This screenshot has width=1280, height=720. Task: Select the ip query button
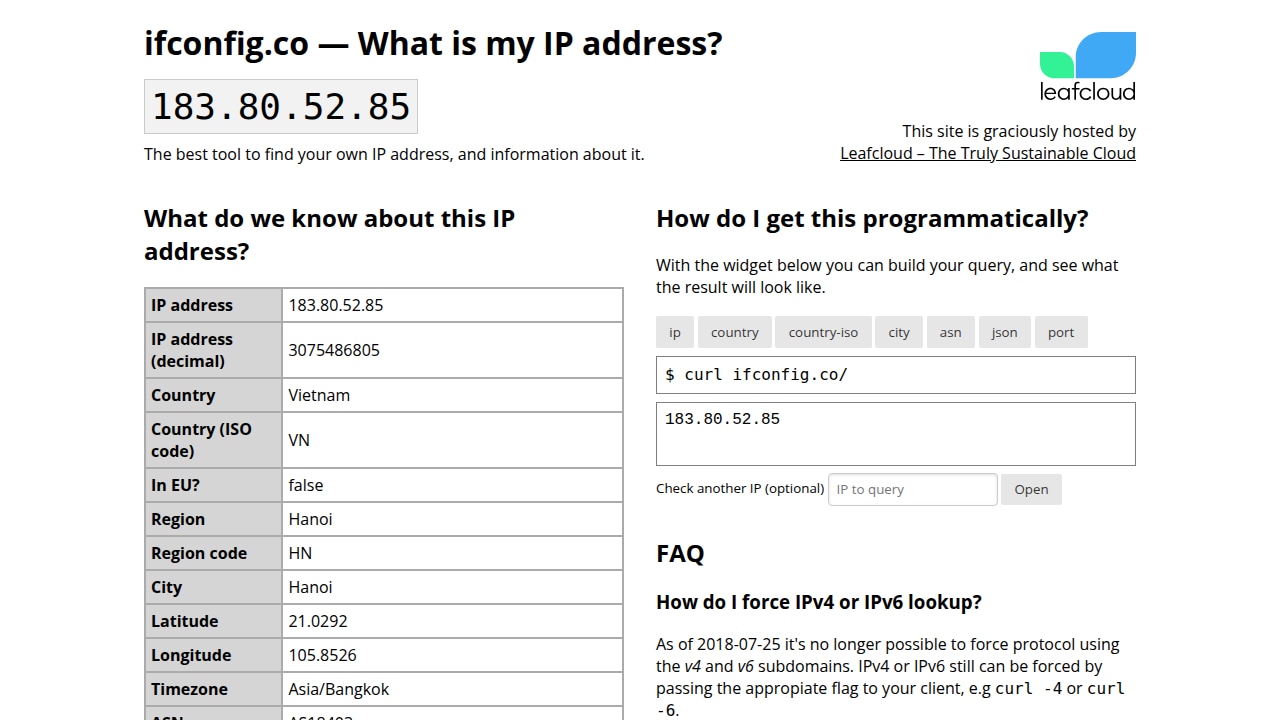point(675,332)
